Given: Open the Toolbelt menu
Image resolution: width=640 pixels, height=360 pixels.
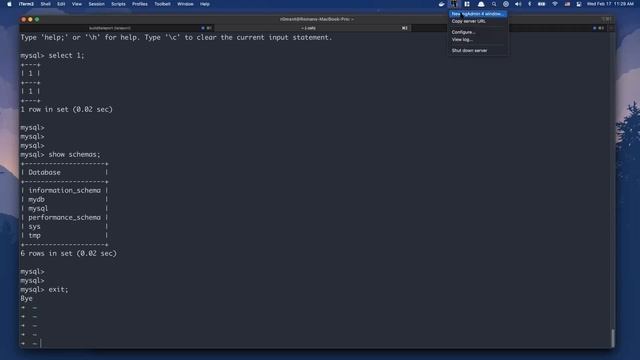Looking at the screenshot, I should [162, 4].
